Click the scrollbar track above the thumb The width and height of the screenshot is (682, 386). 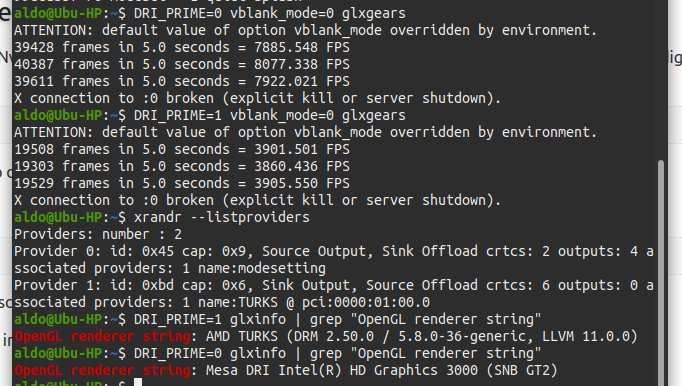661,80
